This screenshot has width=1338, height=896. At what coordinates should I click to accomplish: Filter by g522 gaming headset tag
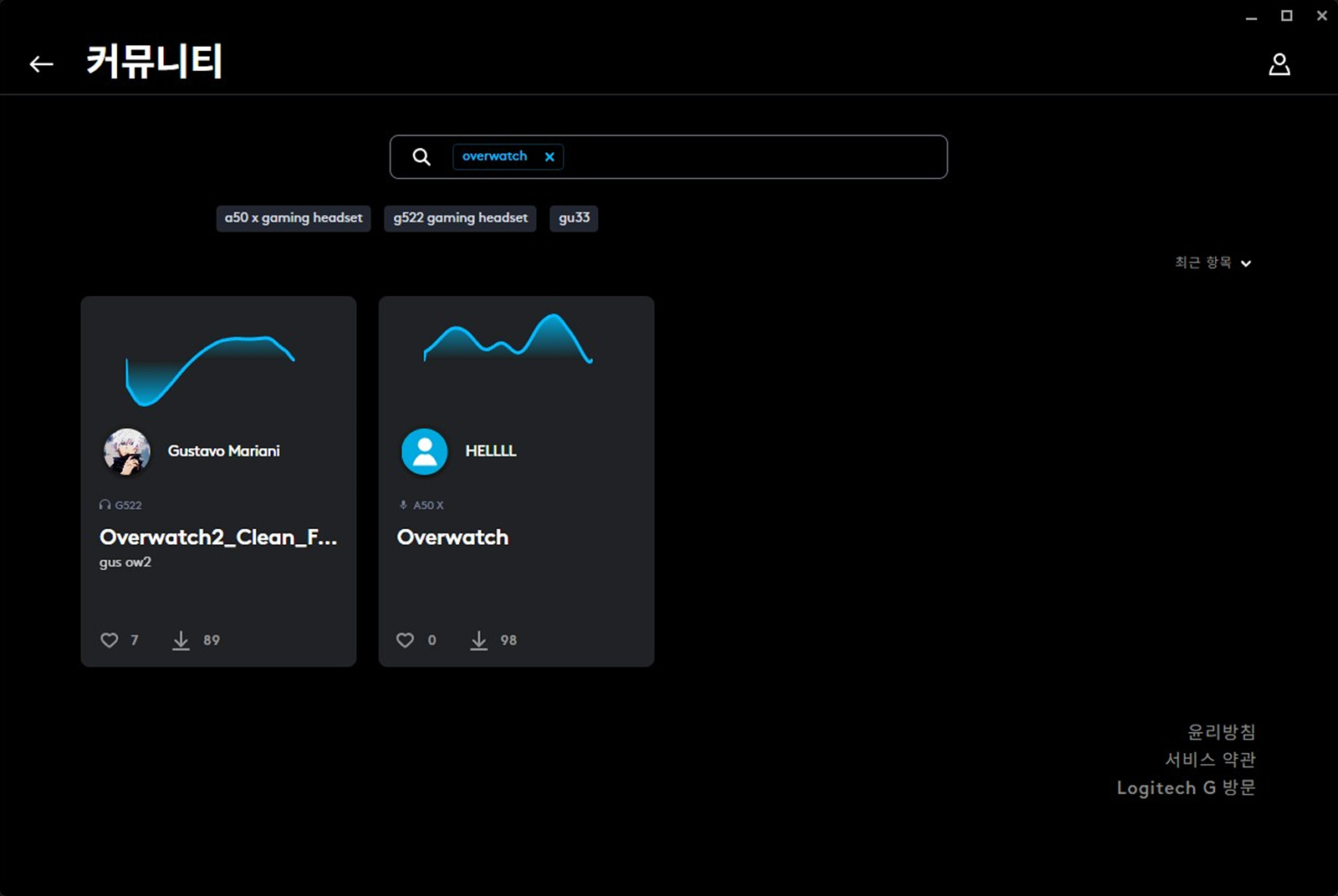coord(460,218)
